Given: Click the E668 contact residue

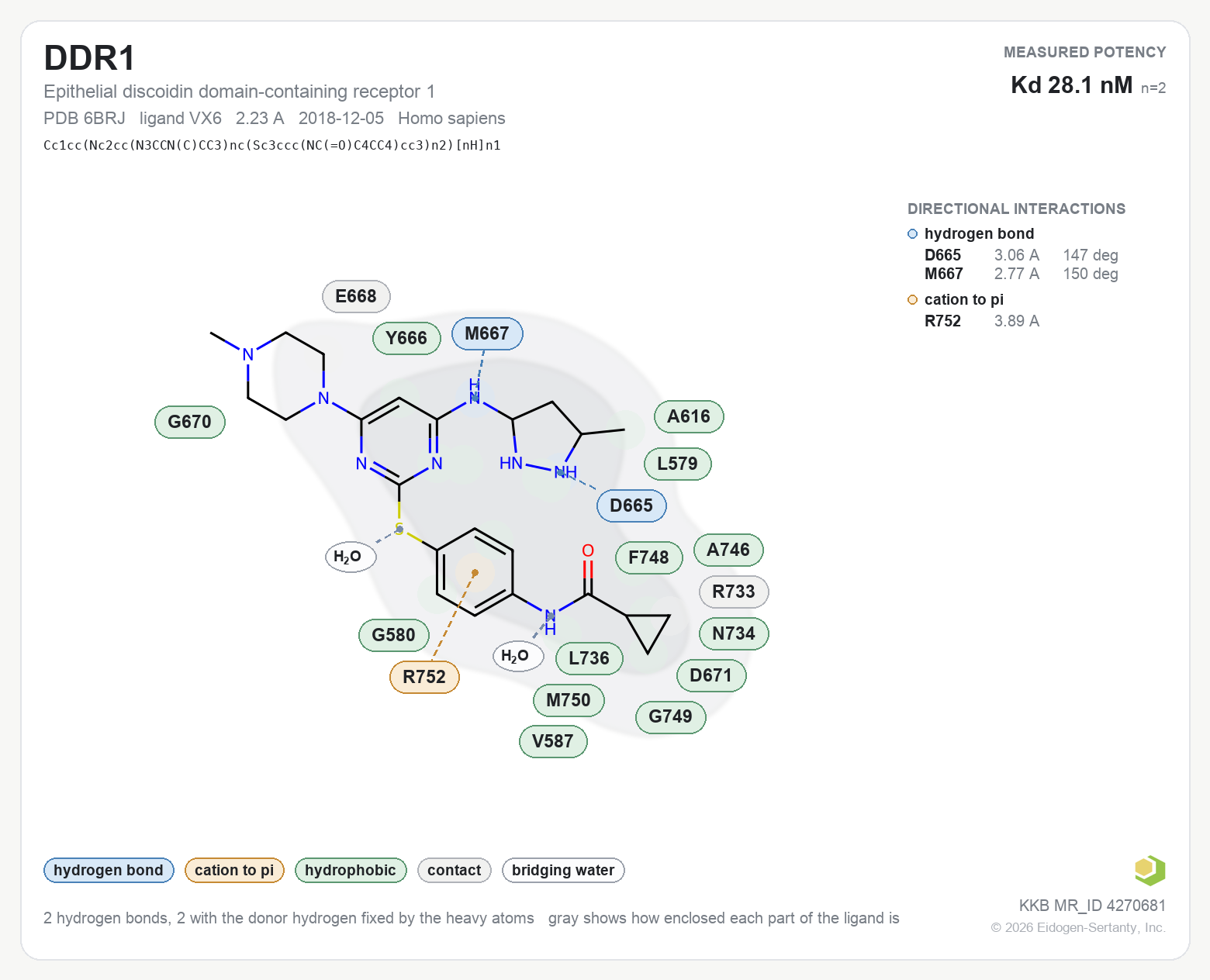Looking at the screenshot, I should tap(356, 296).
